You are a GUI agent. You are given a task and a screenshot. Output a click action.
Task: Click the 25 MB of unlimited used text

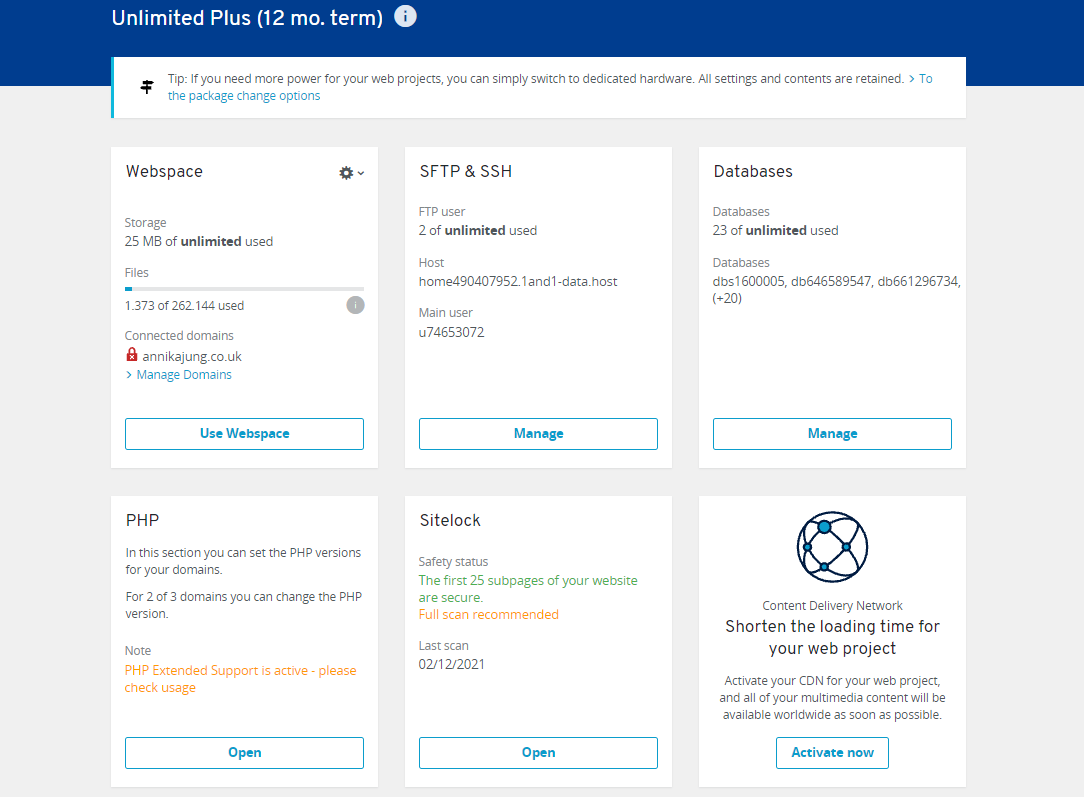tap(199, 241)
